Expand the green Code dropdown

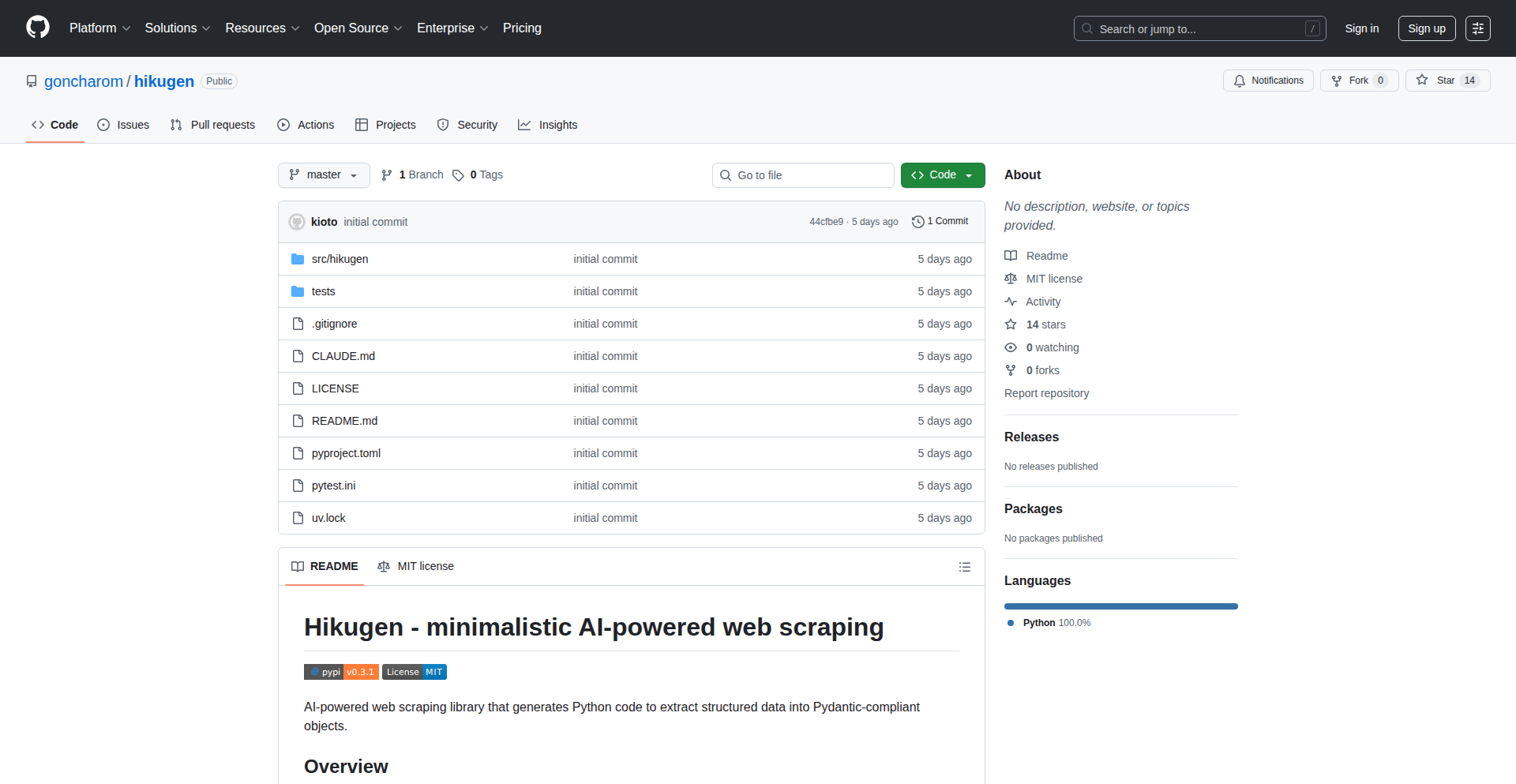pos(943,174)
